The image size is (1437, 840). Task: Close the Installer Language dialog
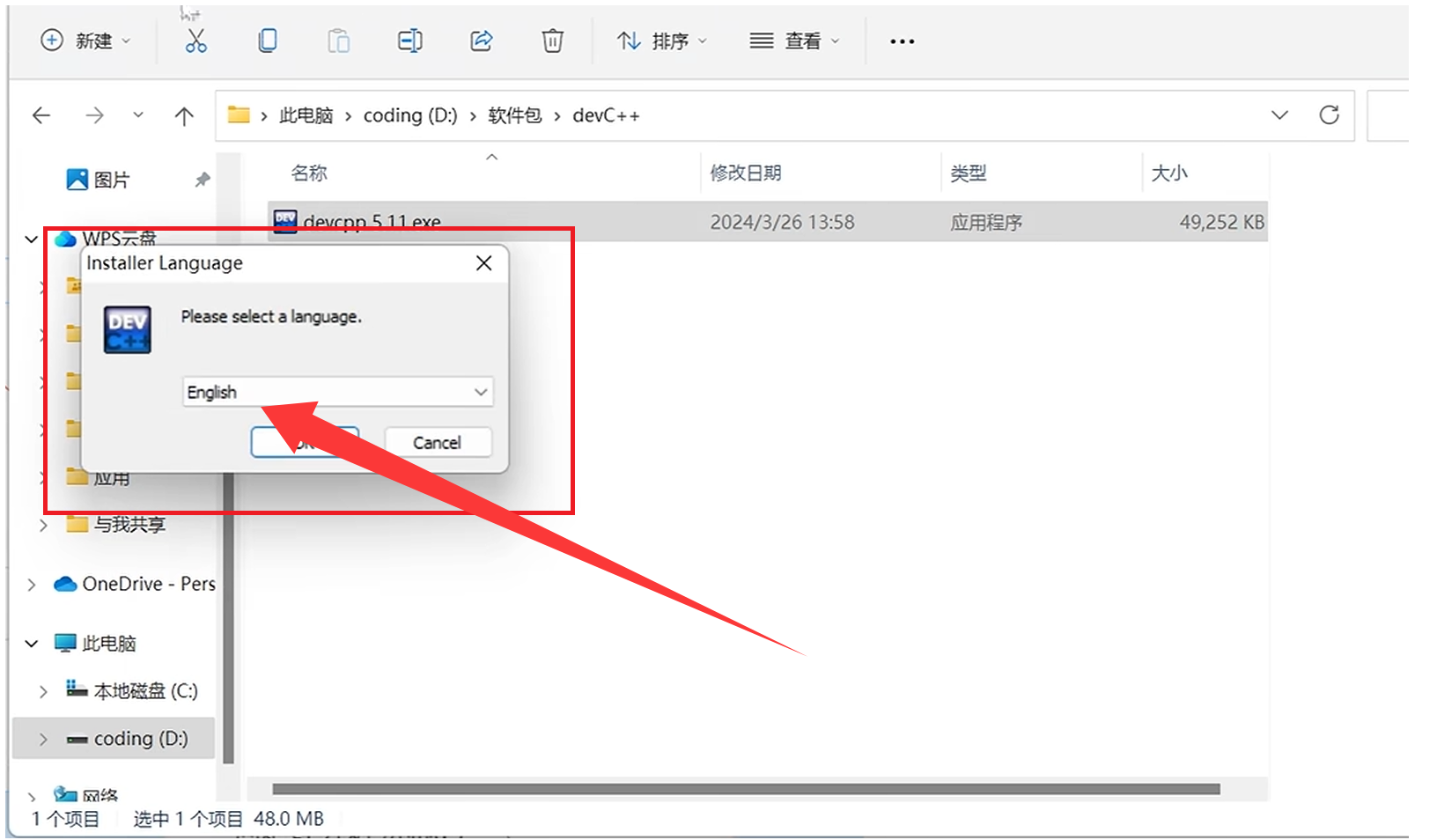click(x=483, y=263)
